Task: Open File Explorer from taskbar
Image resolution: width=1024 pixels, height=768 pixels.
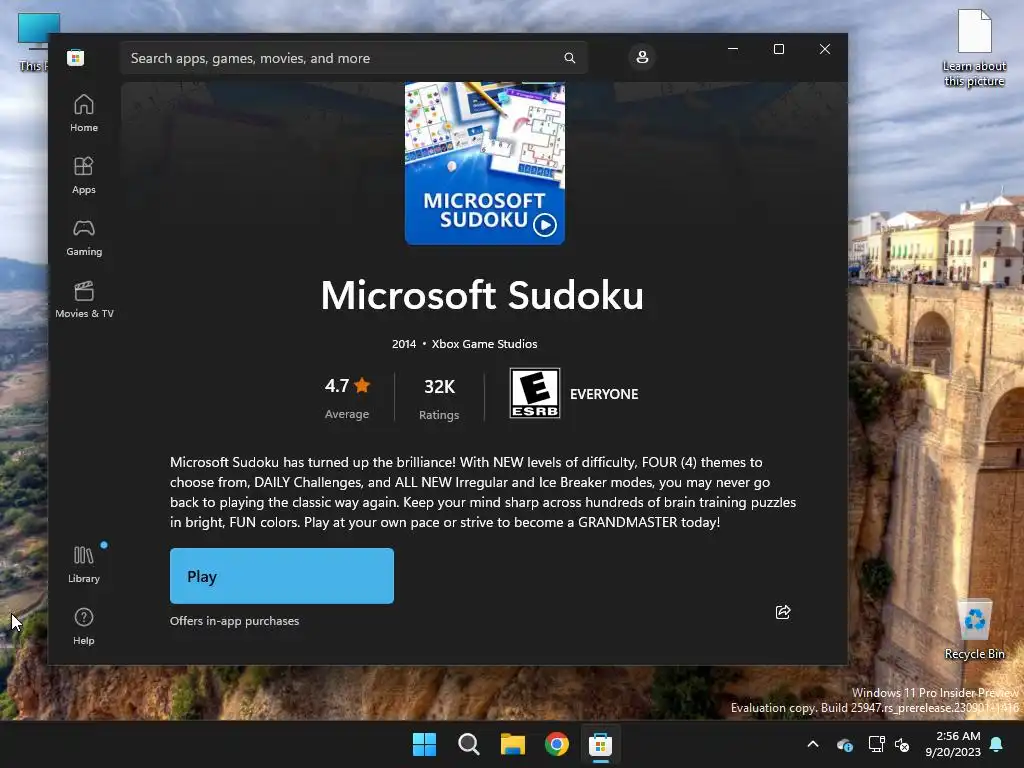Action: (x=513, y=744)
